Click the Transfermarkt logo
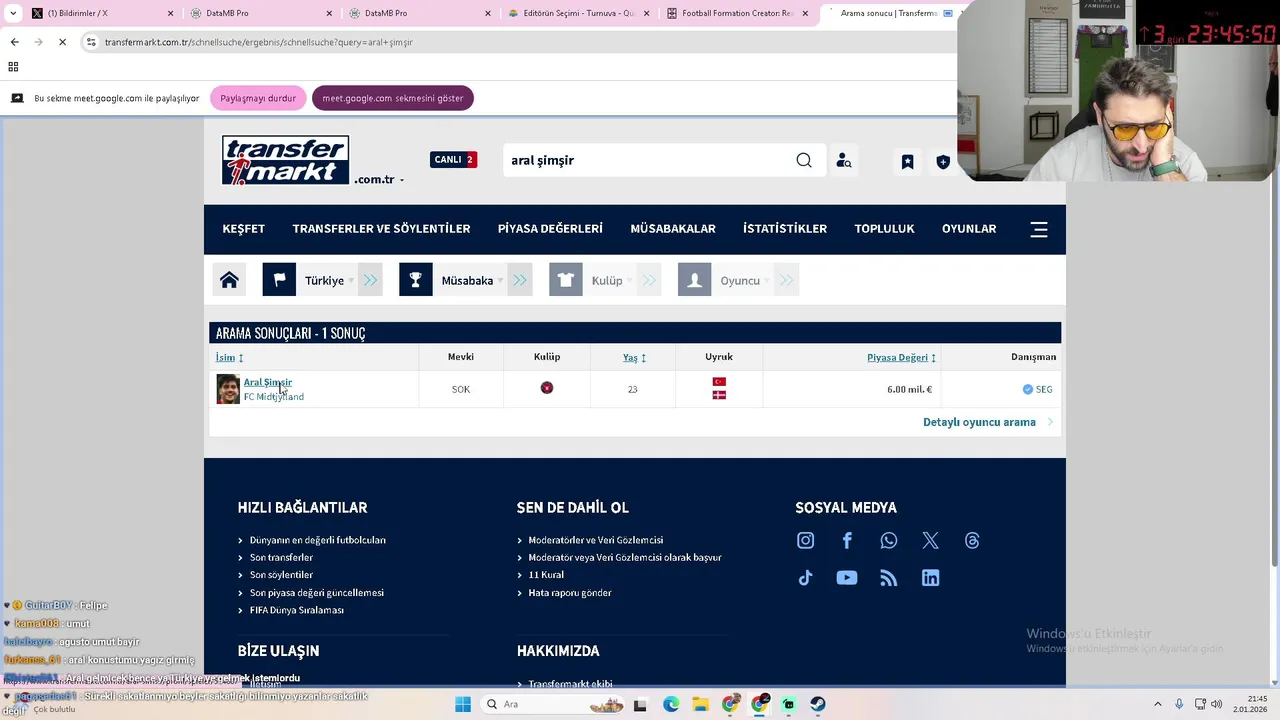Viewport: 1280px width, 720px height. click(285, 160)
